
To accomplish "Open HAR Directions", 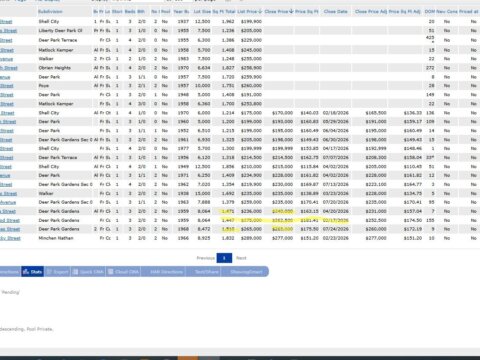I will 166,272.
